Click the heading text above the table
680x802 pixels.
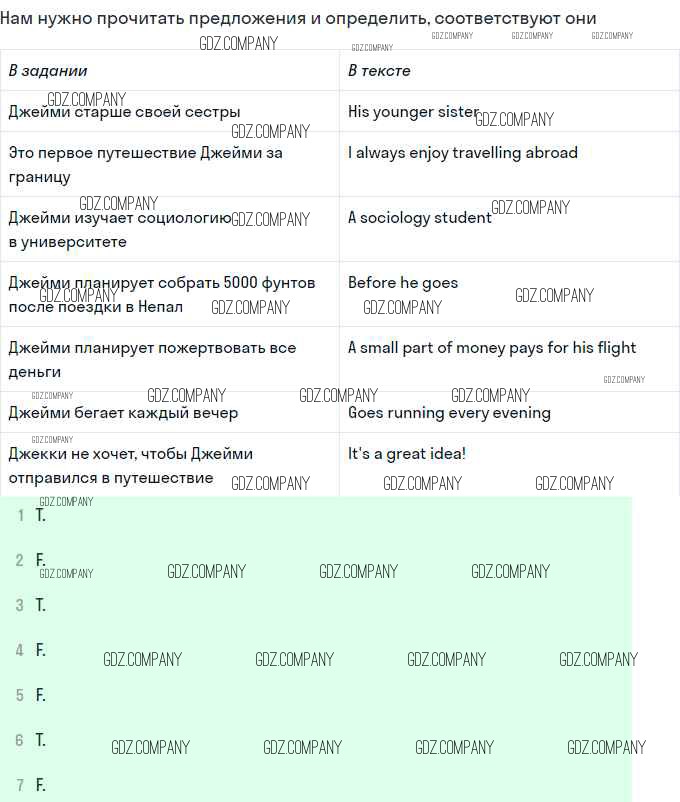(298, 18)
